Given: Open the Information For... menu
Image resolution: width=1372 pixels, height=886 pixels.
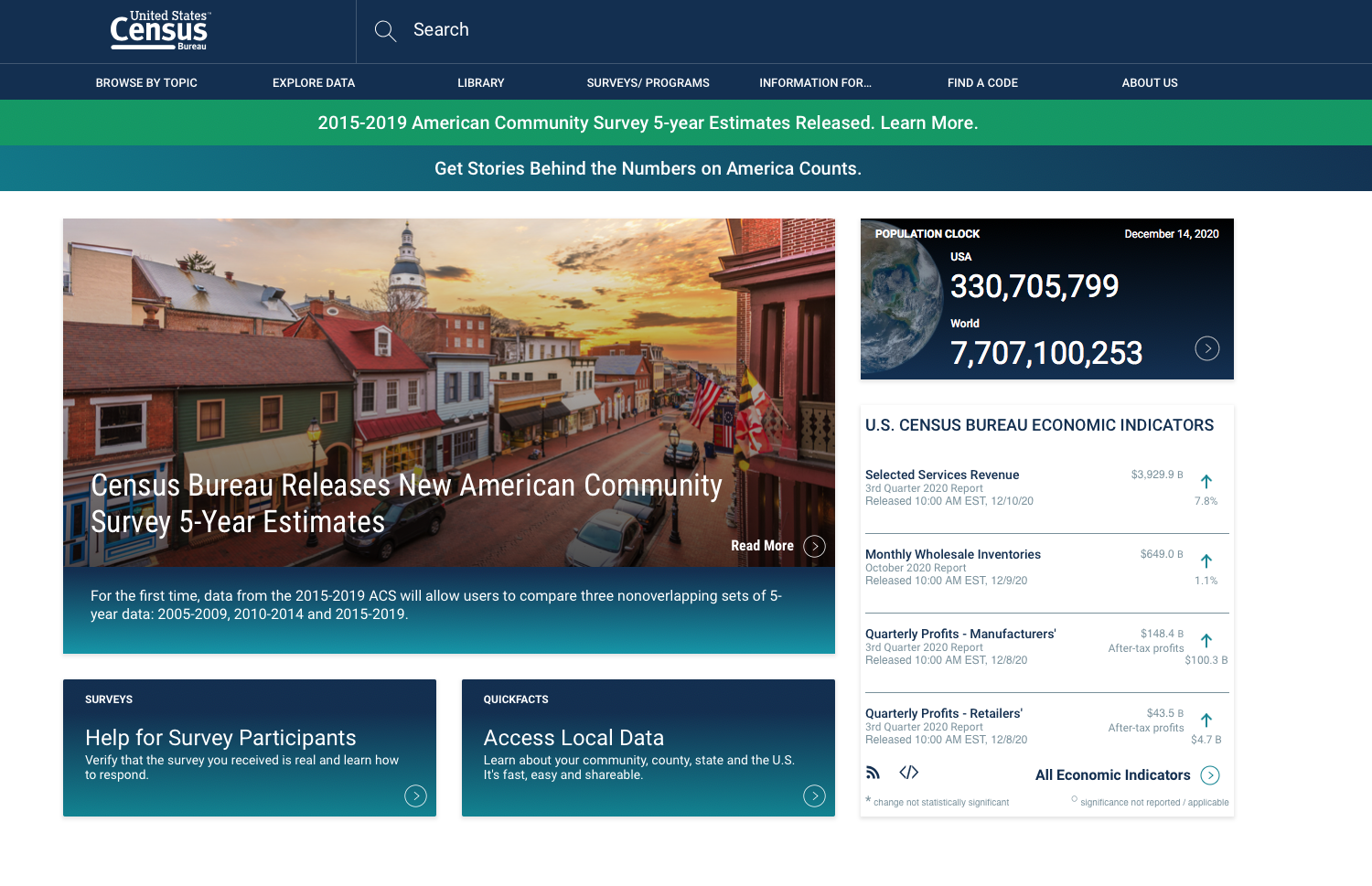Looking at the screenshot, I should coord(815,82).
